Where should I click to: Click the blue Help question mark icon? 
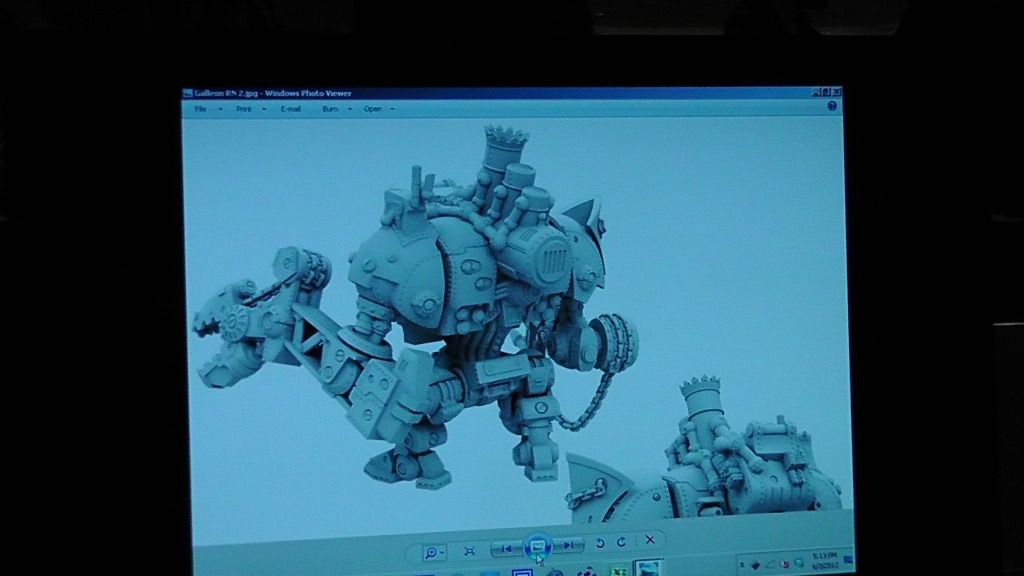832,106
